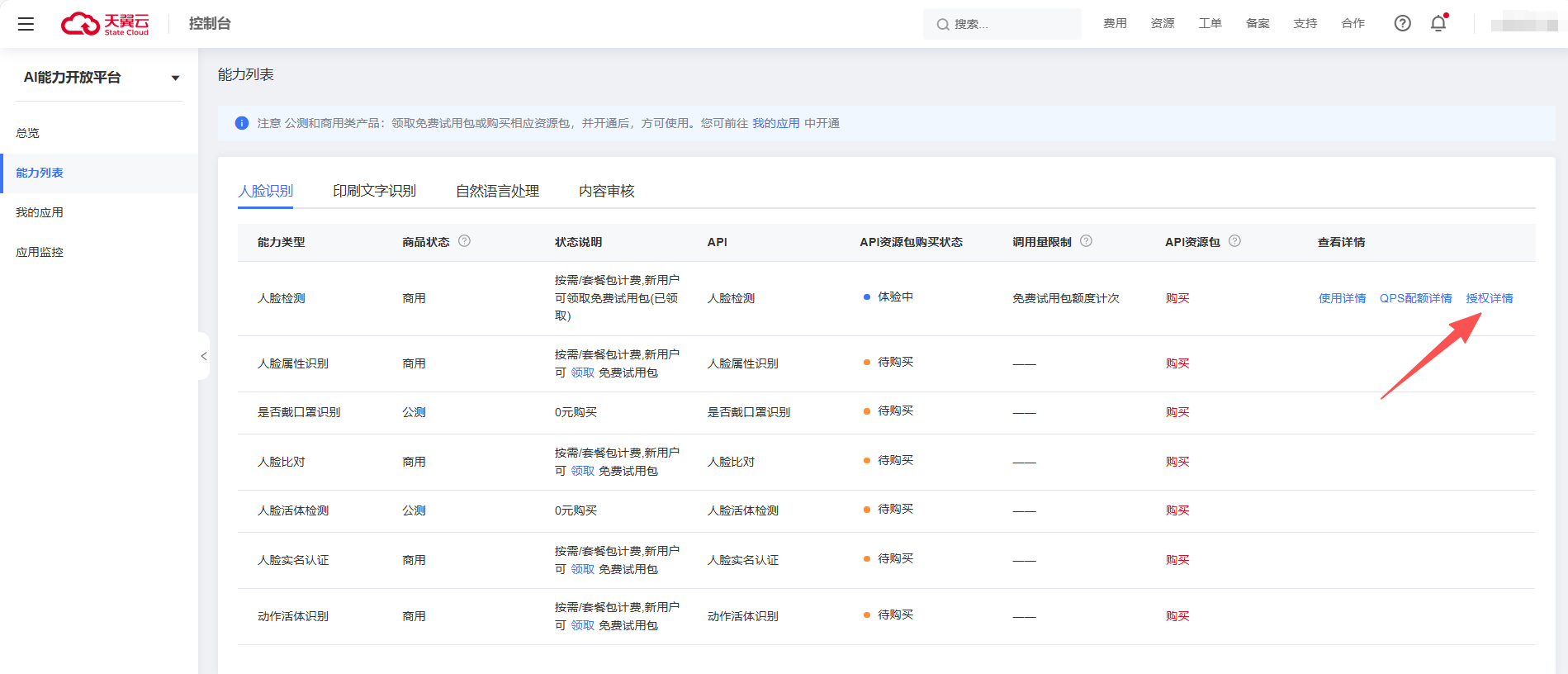This screenshot has width=1568, height=674.
Task: Switch to the 印刷文字识别 tab
Action: [374, 191]
